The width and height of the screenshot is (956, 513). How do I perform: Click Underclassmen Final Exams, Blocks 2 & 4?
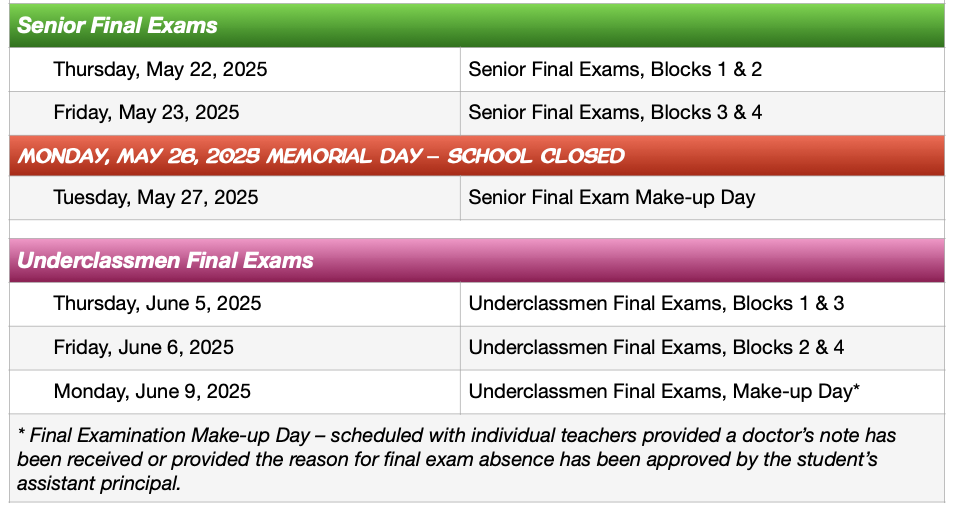click(x=656, y=348)
